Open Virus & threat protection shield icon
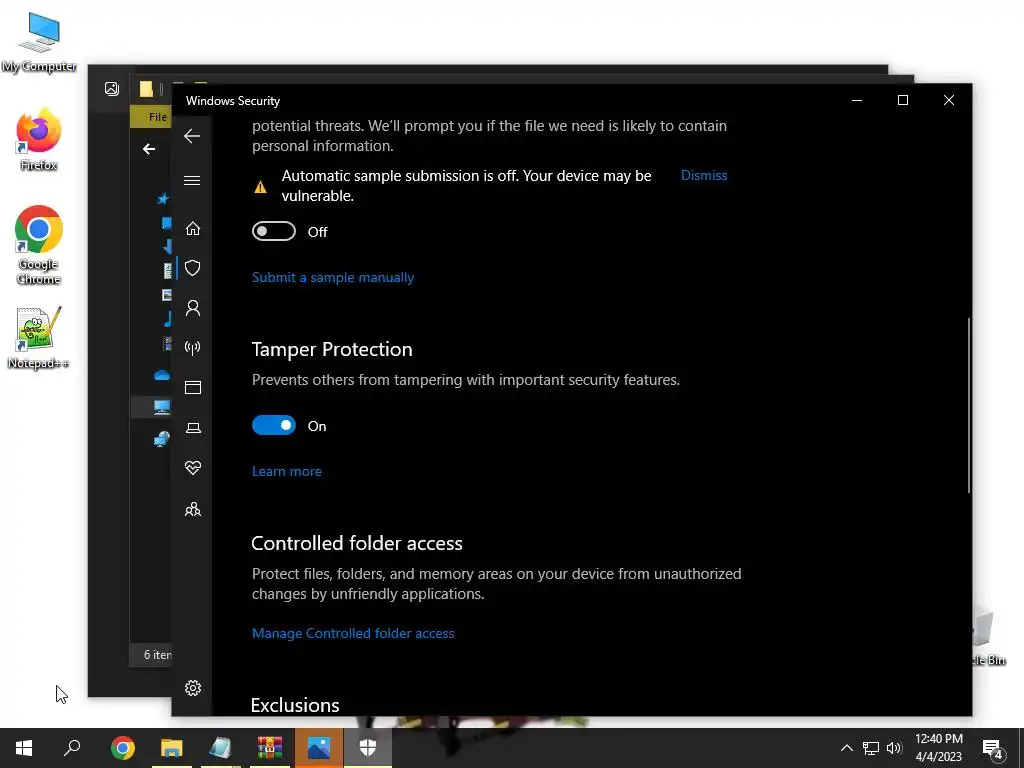This screenshot has width=1024, height=768. tap(193, 268)
